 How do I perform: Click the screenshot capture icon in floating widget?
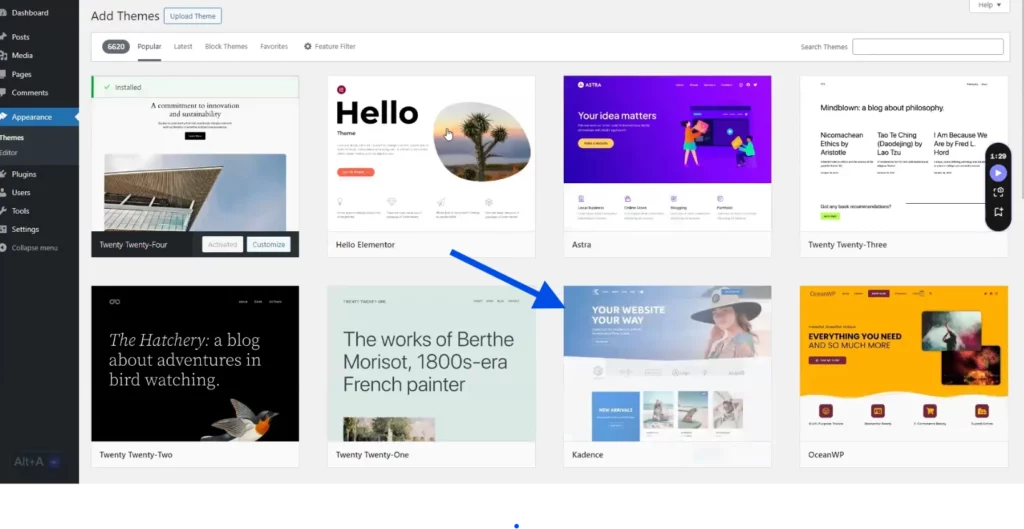pos(998,192)
